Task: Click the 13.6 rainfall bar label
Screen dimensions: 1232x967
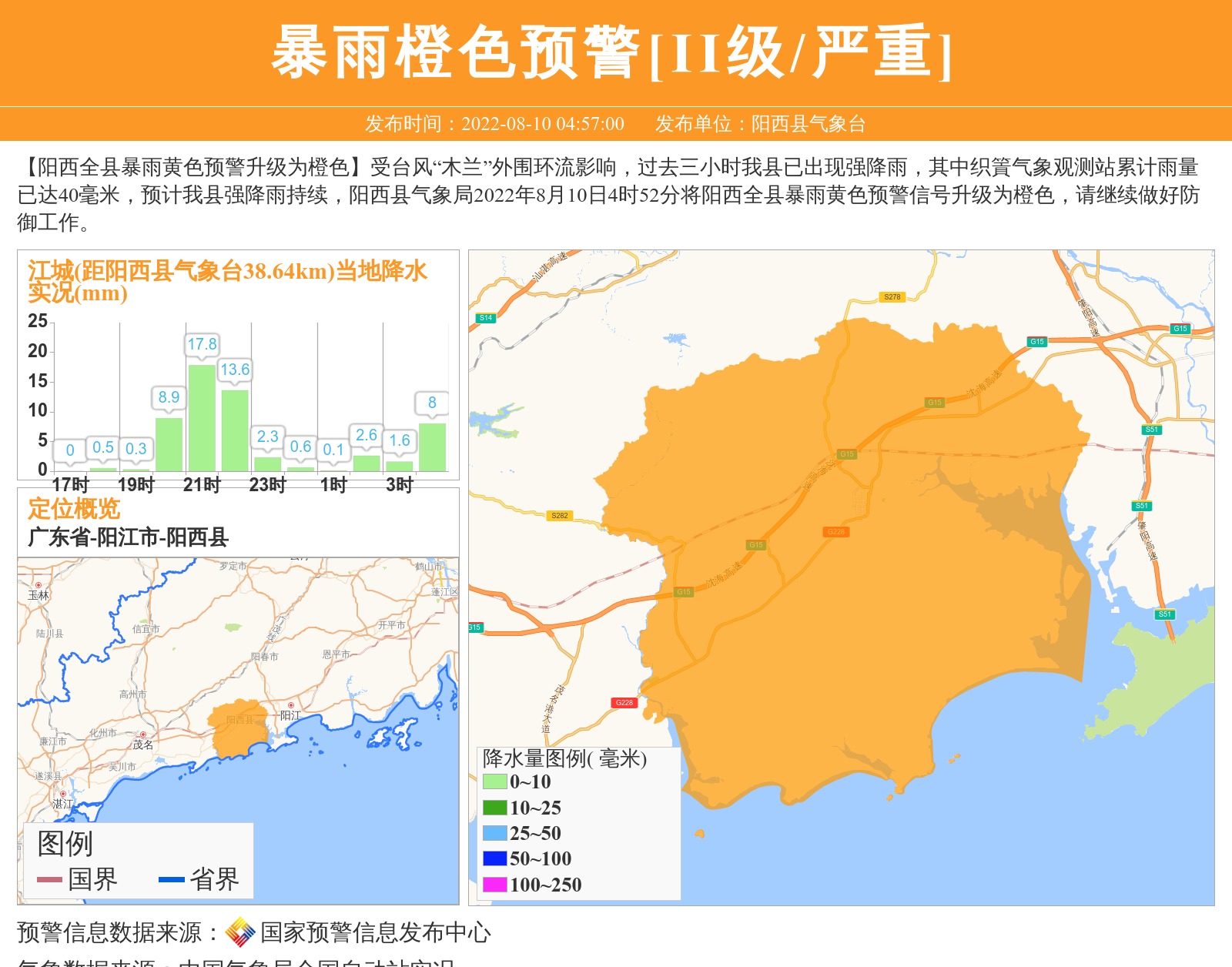Action: pos(235,370)
